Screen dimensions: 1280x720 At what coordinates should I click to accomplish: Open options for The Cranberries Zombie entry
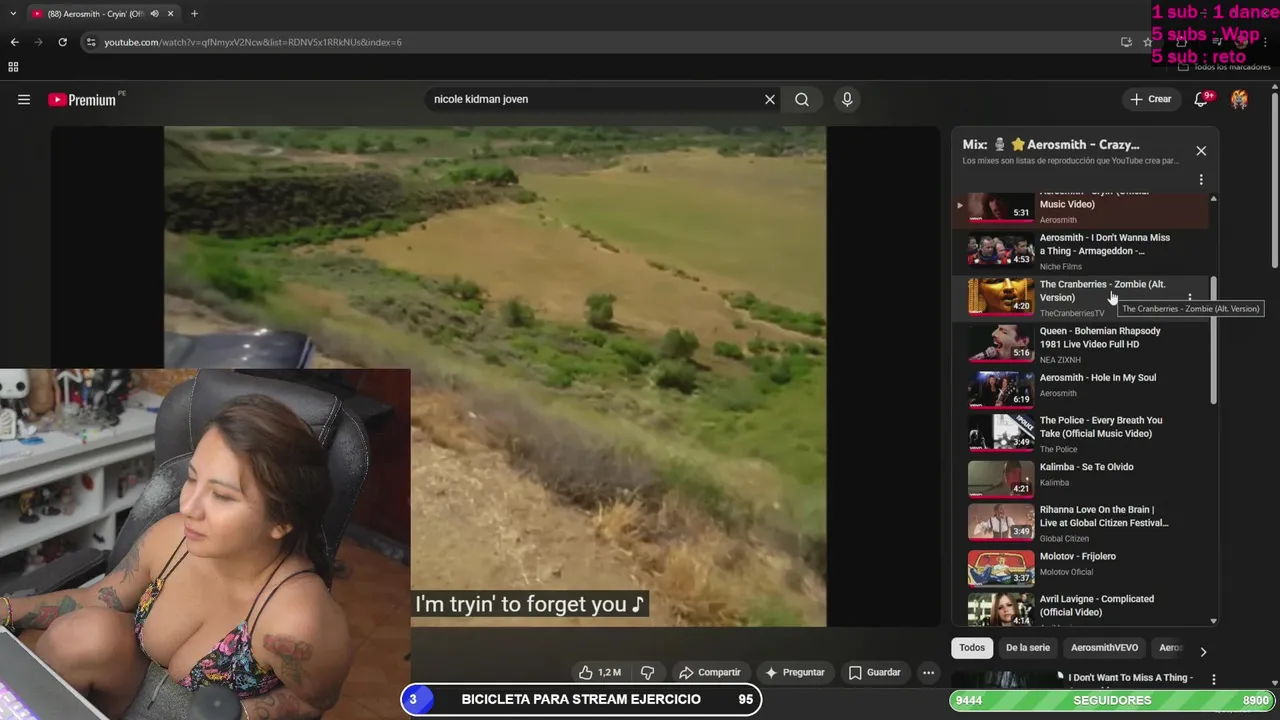point(1189,297)
